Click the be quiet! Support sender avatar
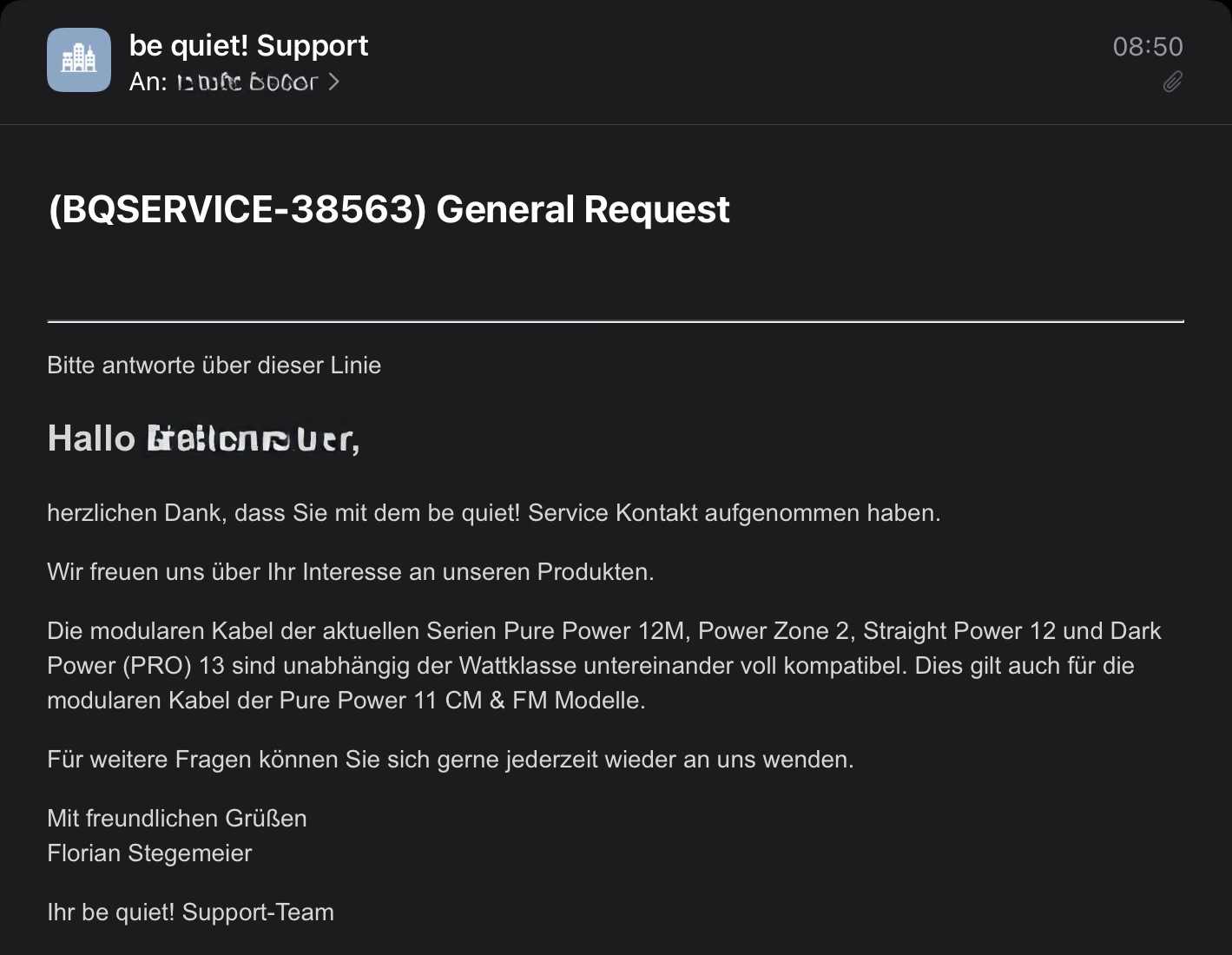The image size is (1232, 955). (x=79, y=60)
